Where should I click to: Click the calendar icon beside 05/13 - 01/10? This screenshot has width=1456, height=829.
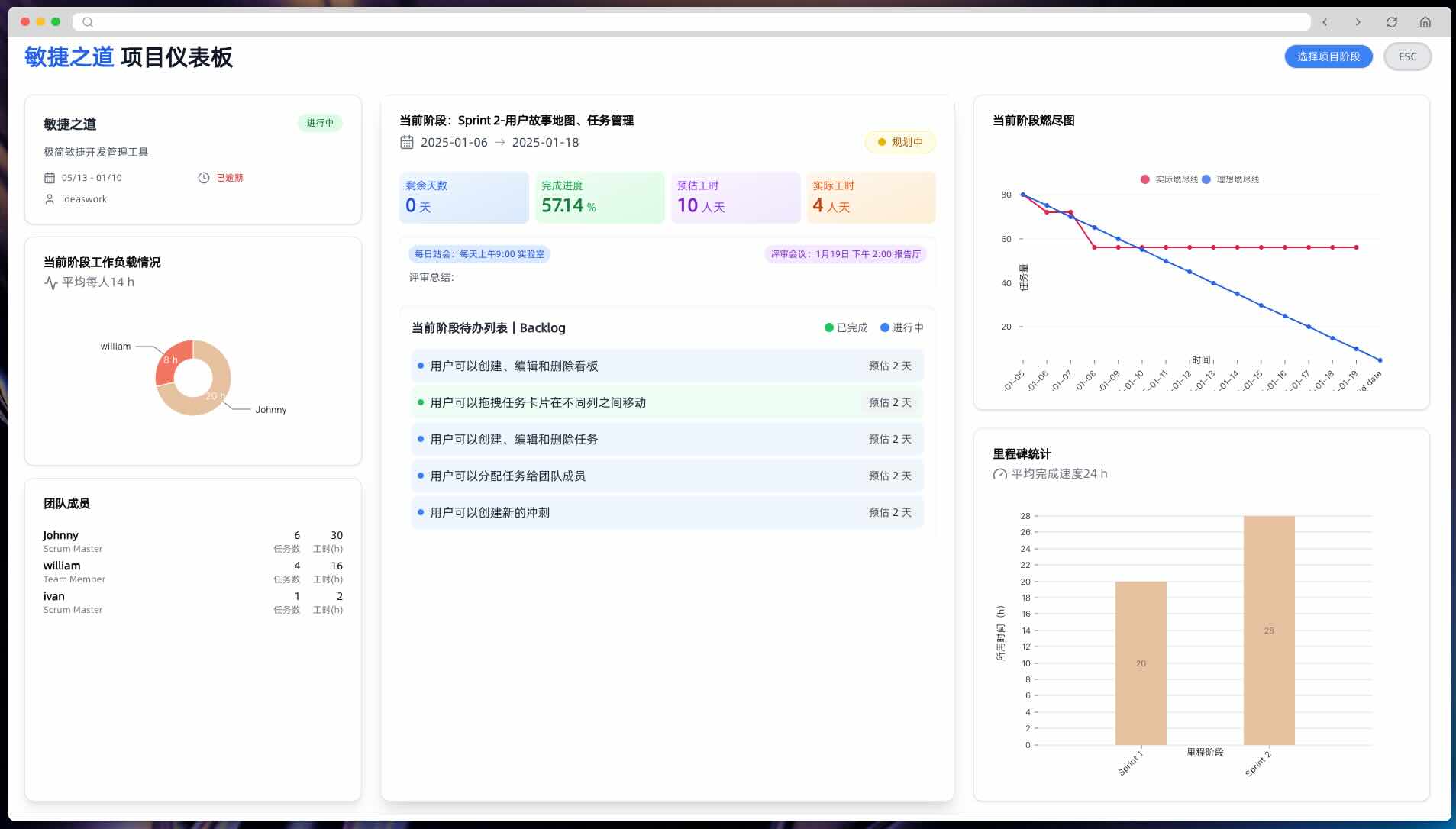click(50, 178)
